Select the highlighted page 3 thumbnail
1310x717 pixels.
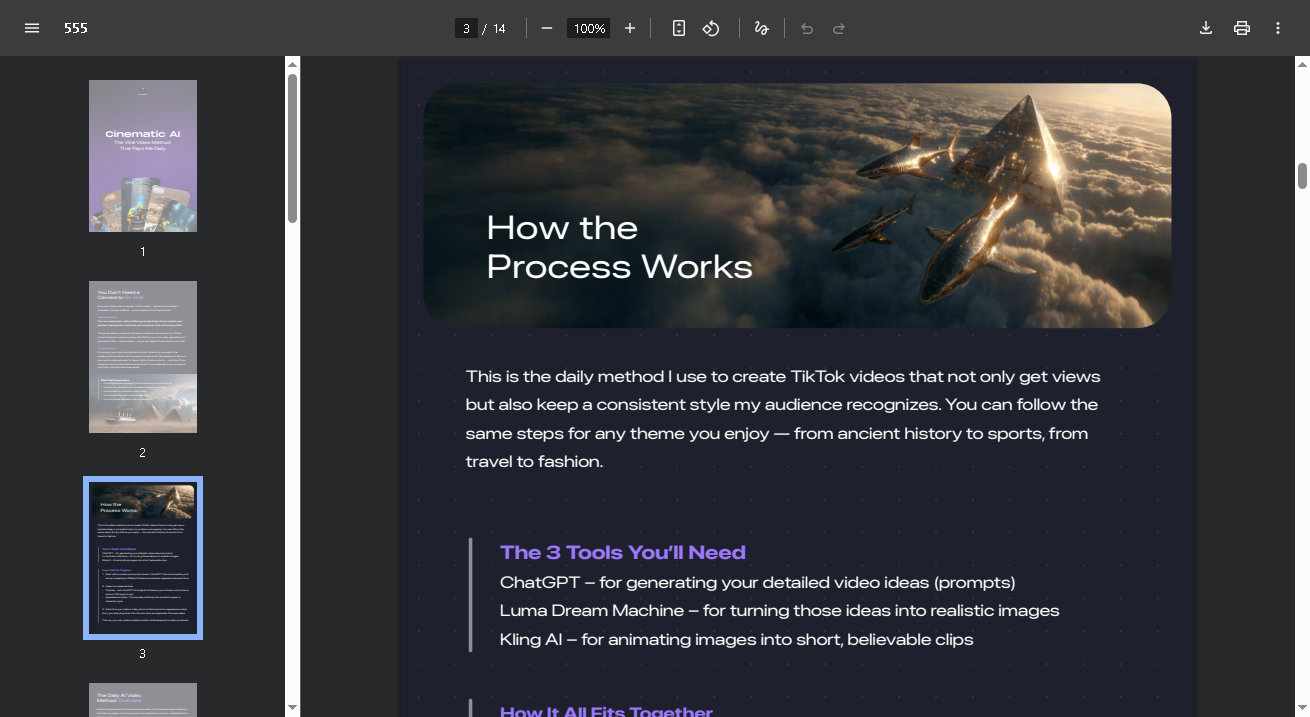(143, 558)
